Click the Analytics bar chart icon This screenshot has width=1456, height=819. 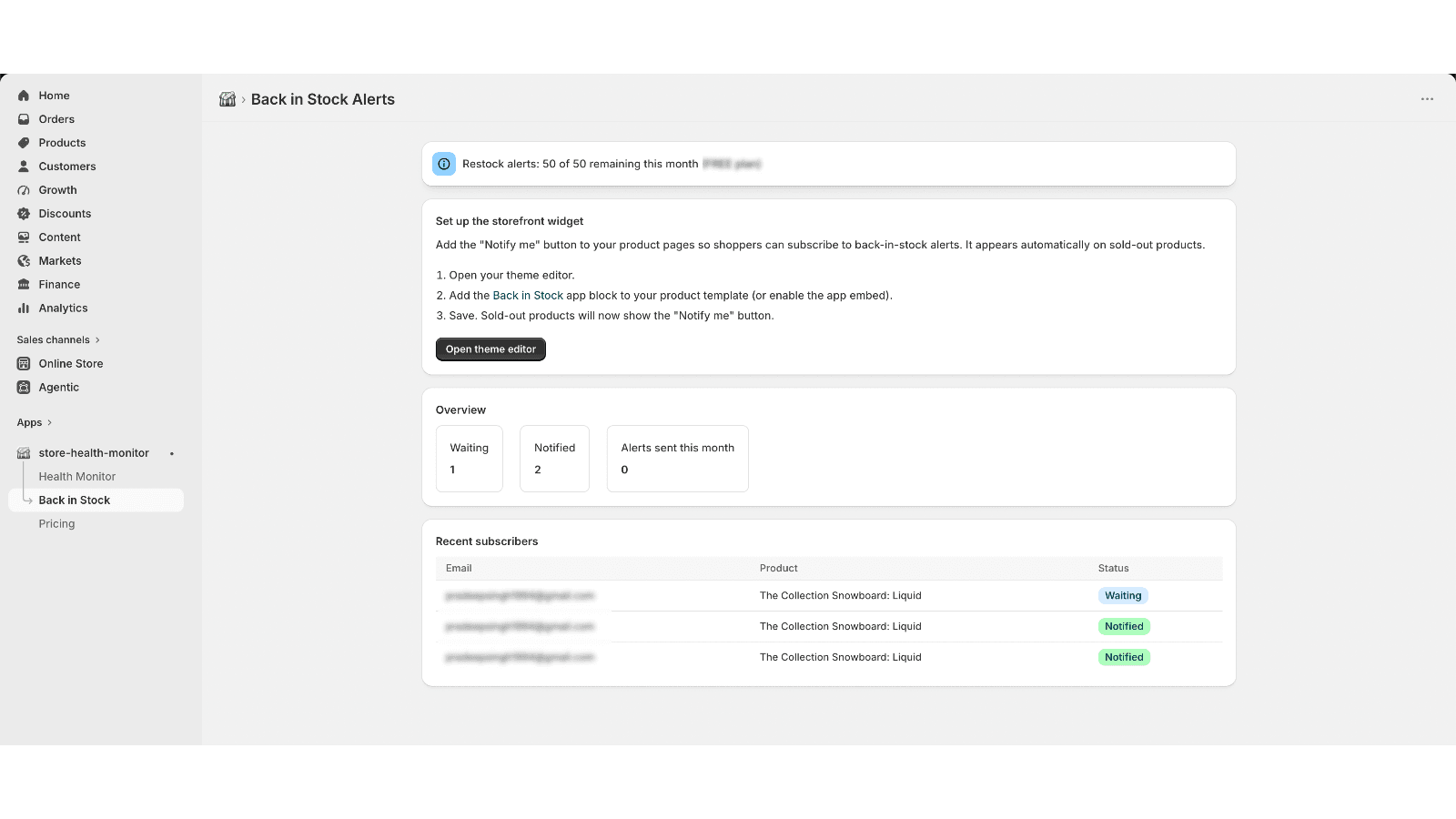[x=24, y=308]
